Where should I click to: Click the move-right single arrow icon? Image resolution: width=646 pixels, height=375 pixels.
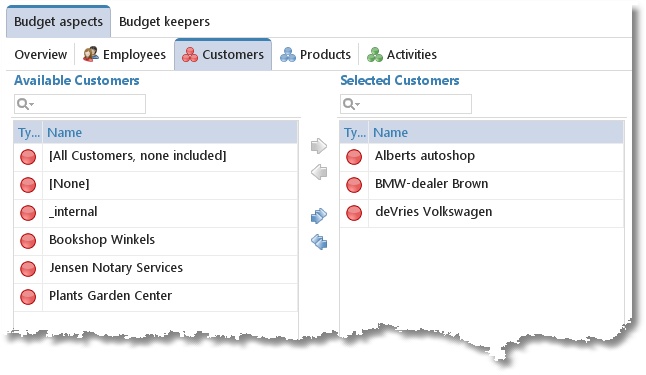[x=319, y=146]
